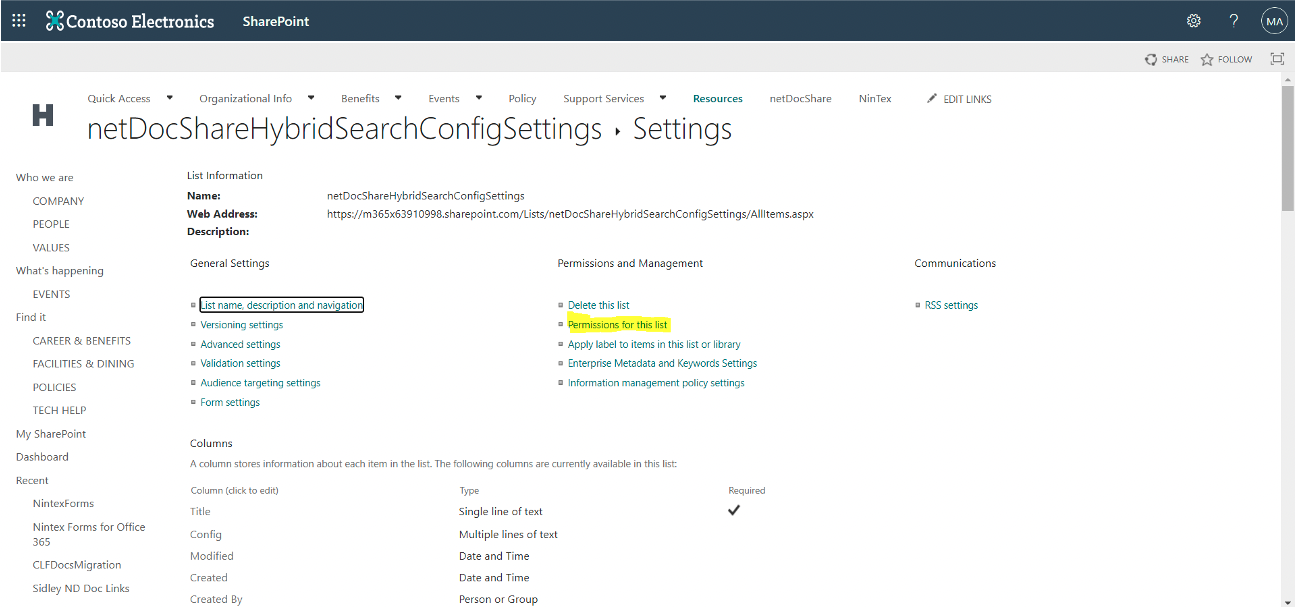
Task: Select PEOPLE in left navigation
Action: tap(51, 224)
